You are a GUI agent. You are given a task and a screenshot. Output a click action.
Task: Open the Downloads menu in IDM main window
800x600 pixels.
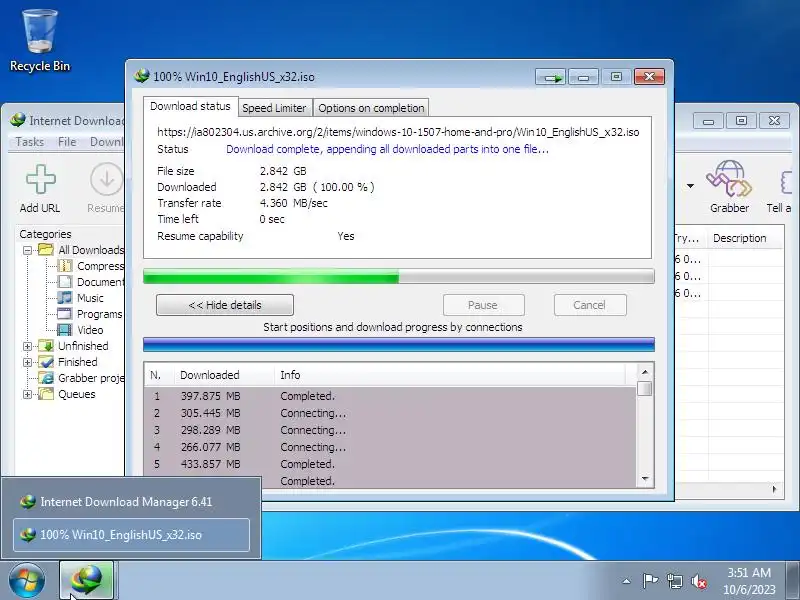(107, 142)
